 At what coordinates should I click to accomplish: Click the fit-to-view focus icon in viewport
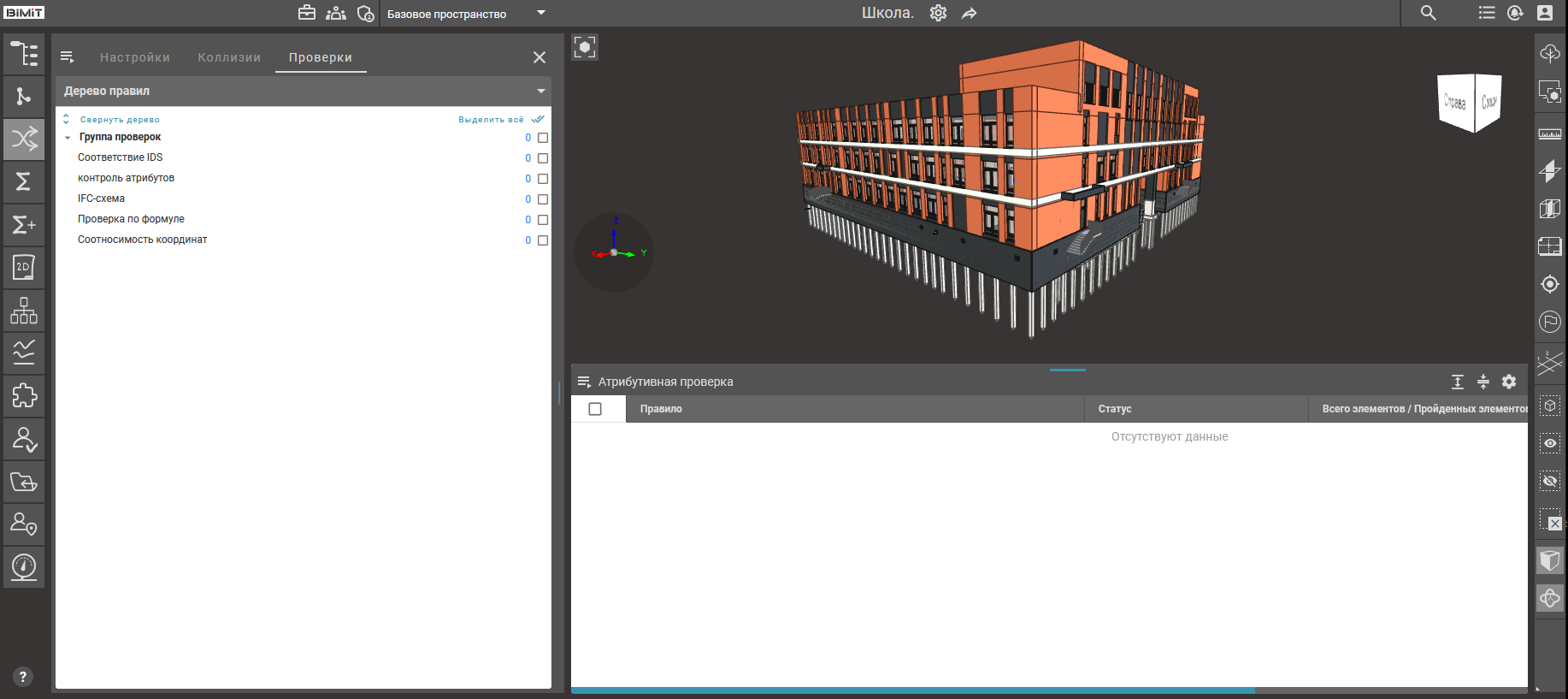(x=585, y=47)
